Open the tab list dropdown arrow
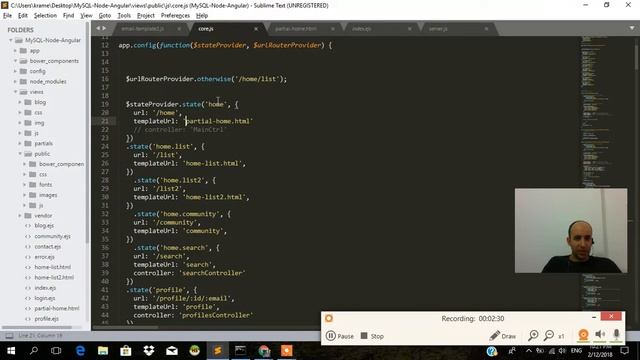This screenshot has width=640, height=360. [x=632, y=28]
